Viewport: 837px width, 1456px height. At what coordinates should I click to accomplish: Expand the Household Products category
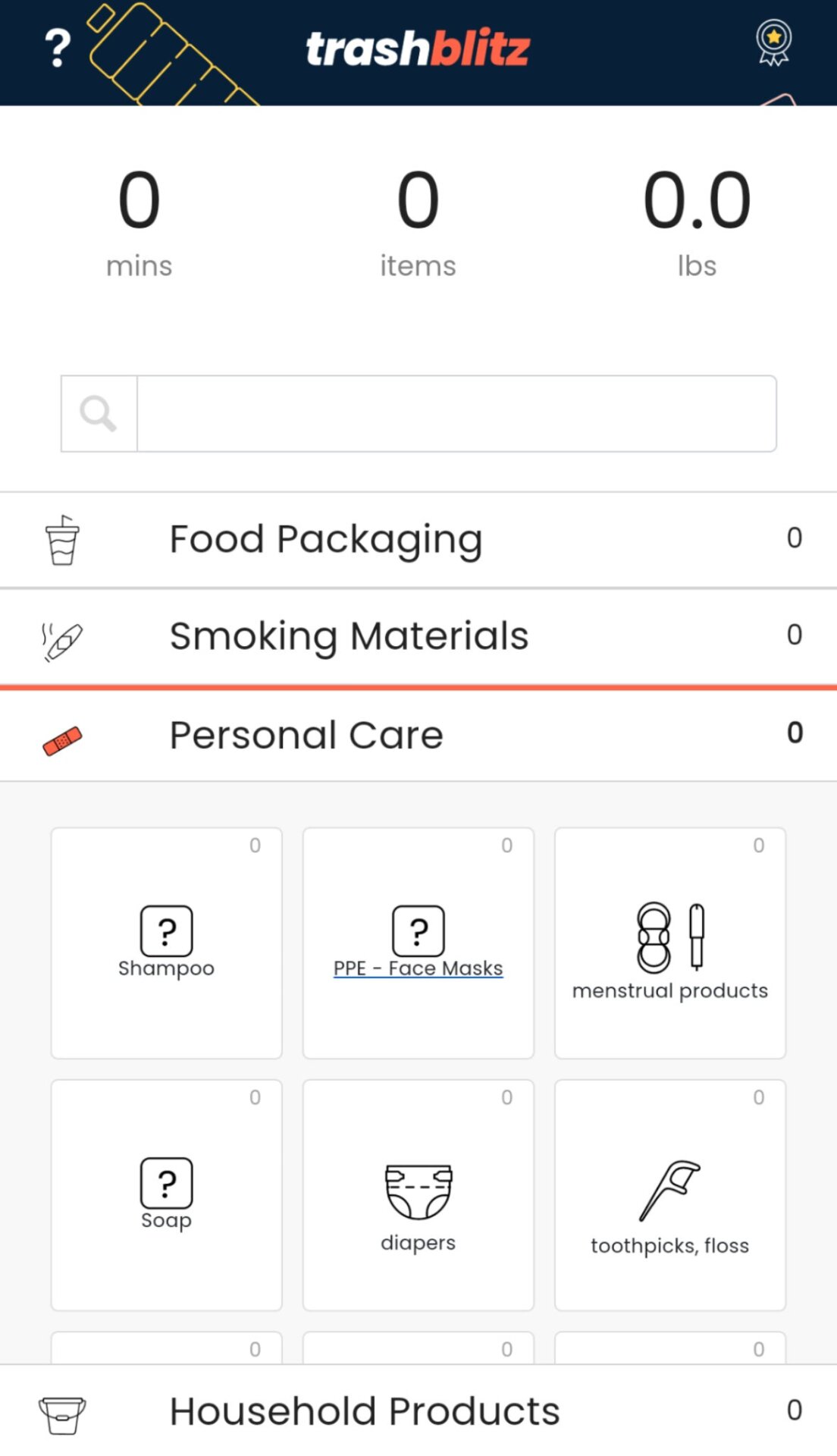[364, 1411]
